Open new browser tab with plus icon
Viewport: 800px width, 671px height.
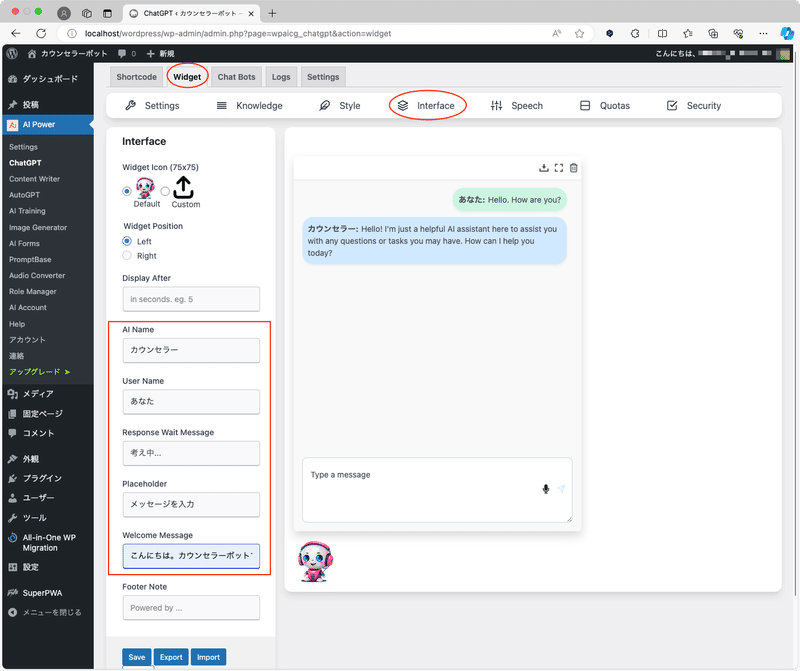[272, 13]
